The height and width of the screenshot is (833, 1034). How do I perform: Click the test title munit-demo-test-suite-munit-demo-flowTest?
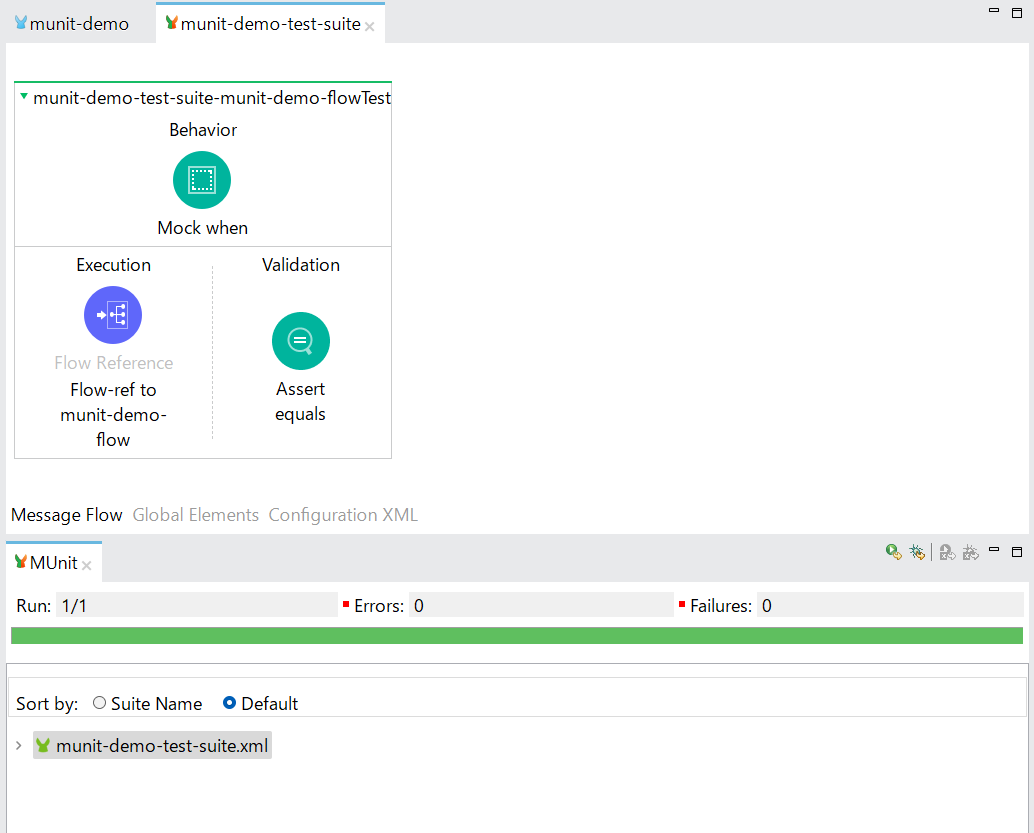pos(212,98)
